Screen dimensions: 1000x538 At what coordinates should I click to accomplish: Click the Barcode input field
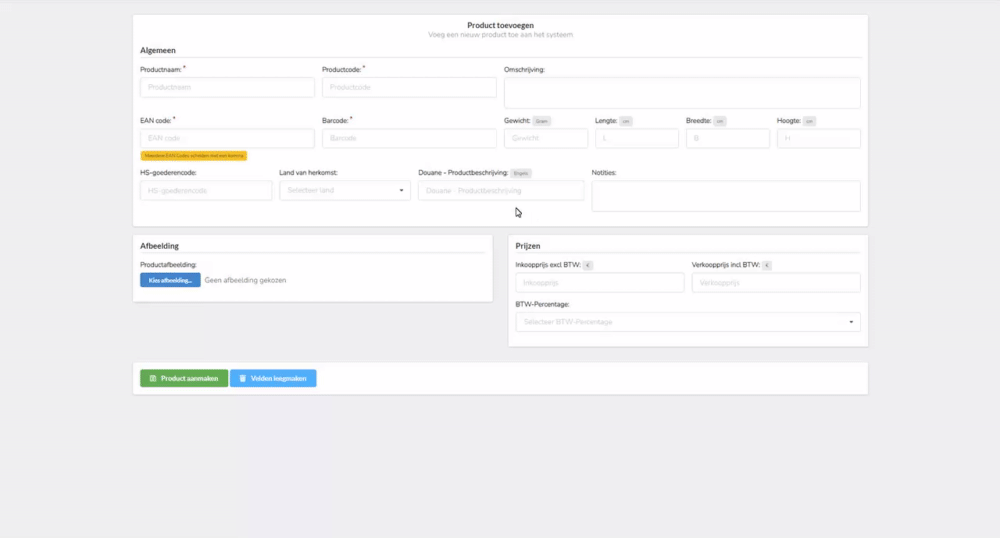[x=409, y=138]
